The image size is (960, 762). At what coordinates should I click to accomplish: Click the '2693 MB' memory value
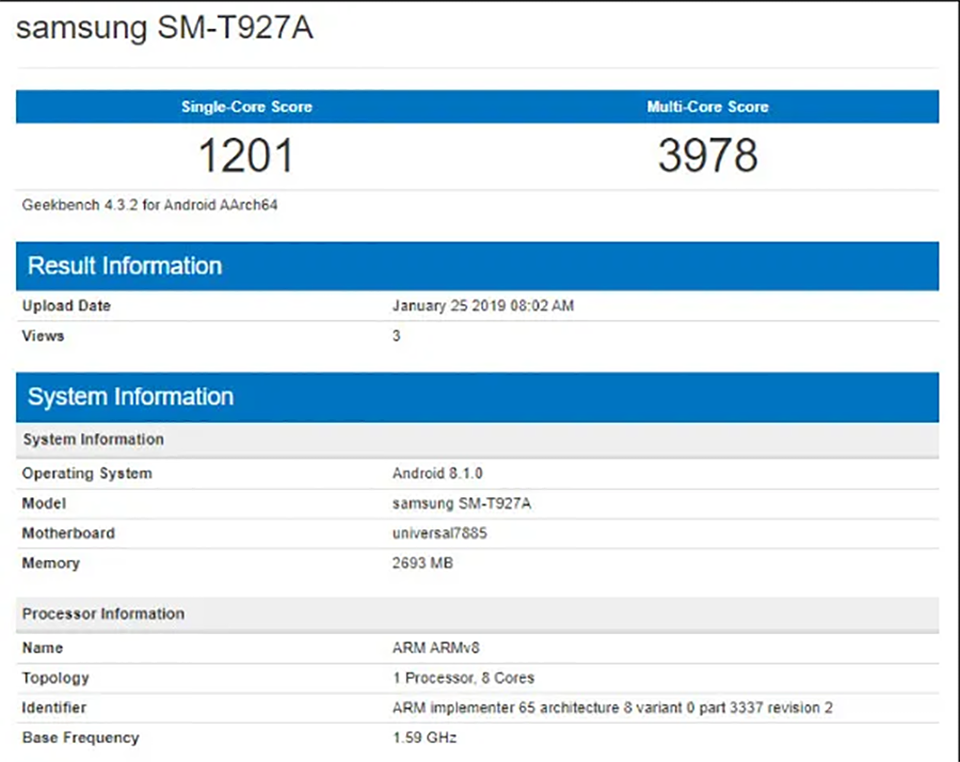(422, 563)
